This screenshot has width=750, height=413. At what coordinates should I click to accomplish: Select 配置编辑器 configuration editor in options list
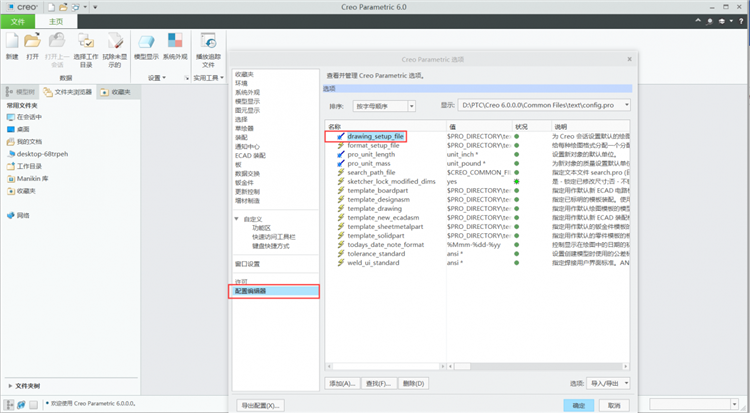pyautogui.click(x=275, y=291)
